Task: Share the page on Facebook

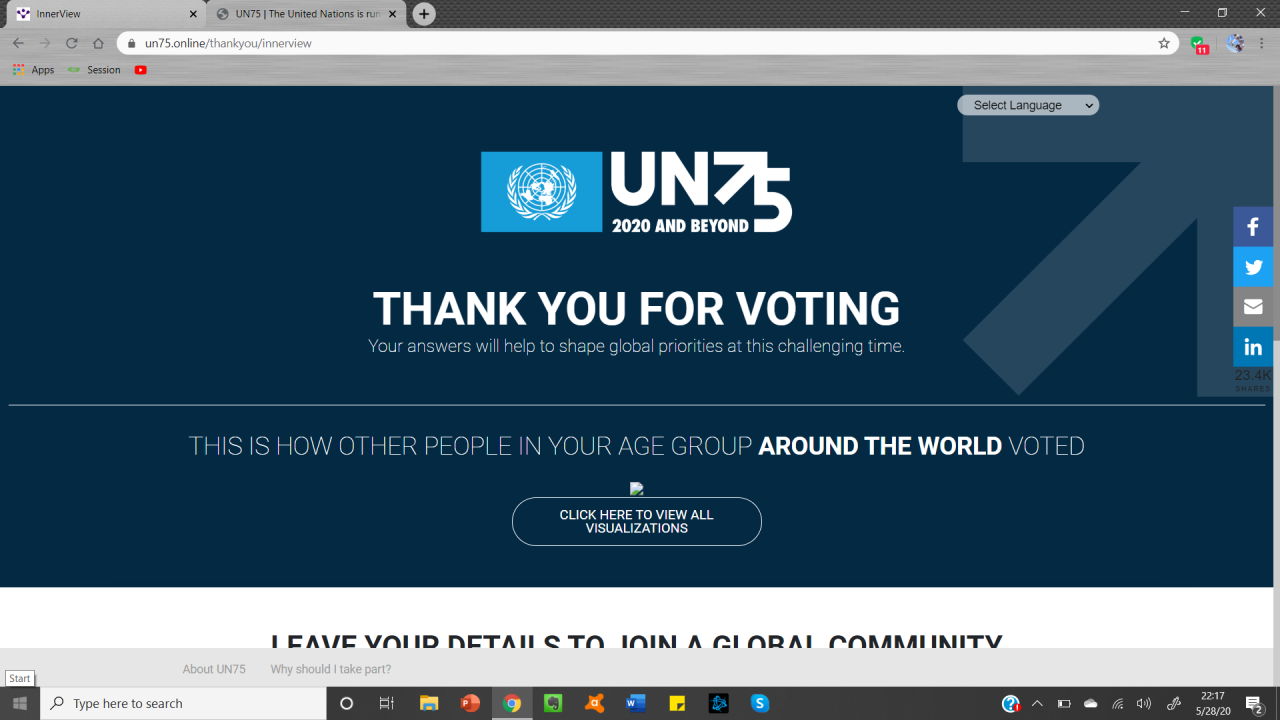Action: (1253, 227)
